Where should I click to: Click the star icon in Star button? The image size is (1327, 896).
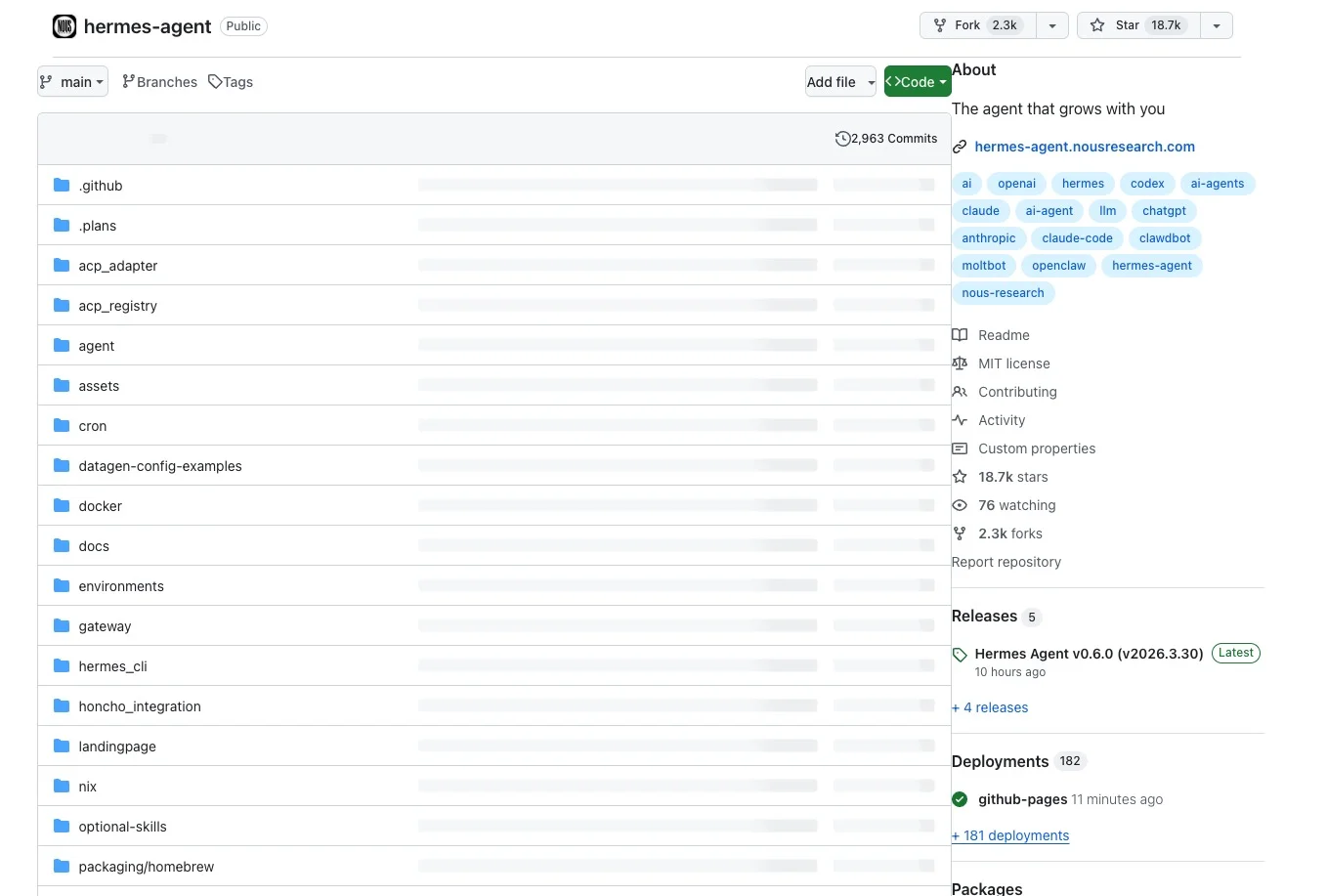click(1097, 25)
